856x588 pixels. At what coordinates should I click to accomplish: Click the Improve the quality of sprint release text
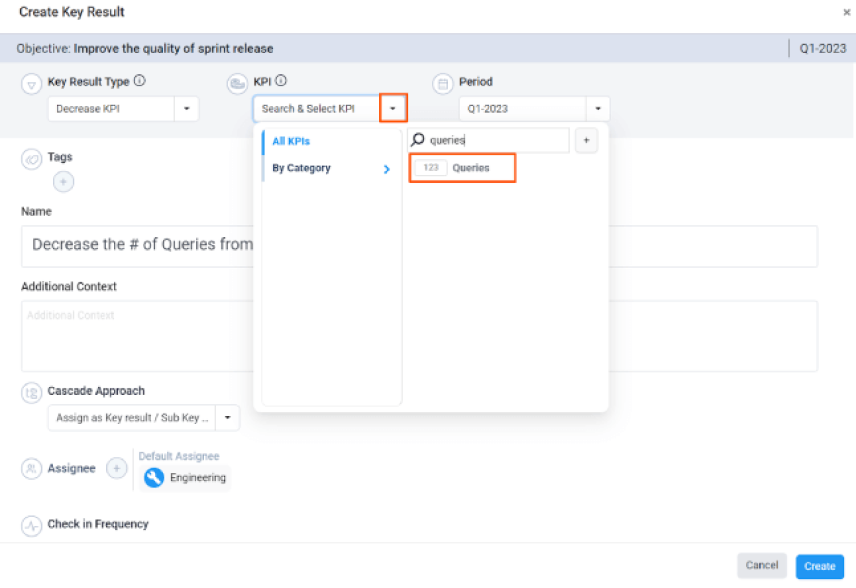coord(174,49)
